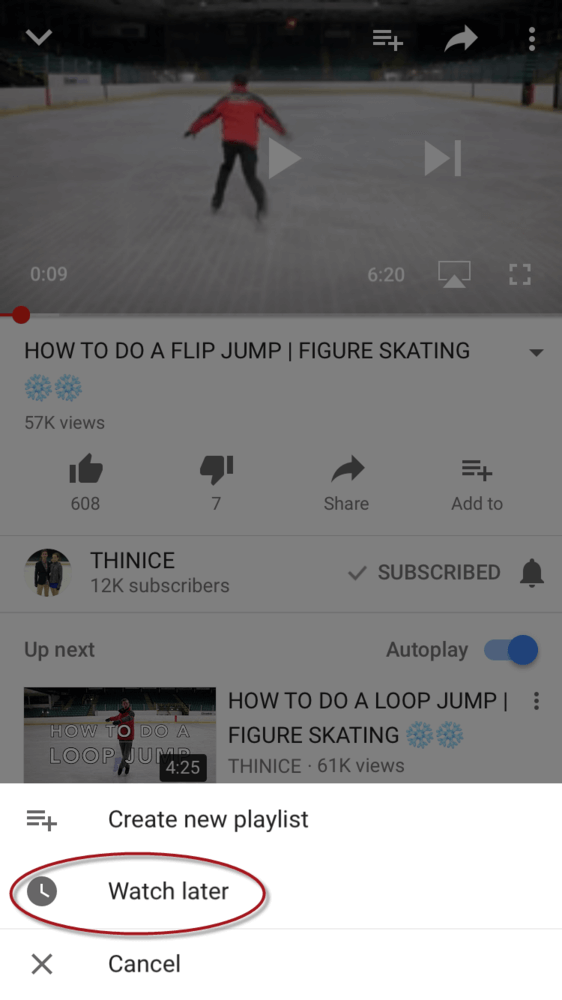This screenshot has width=562, height=1000.
Task: Open options for the Loop Jump video
Action: pos(536,701)
